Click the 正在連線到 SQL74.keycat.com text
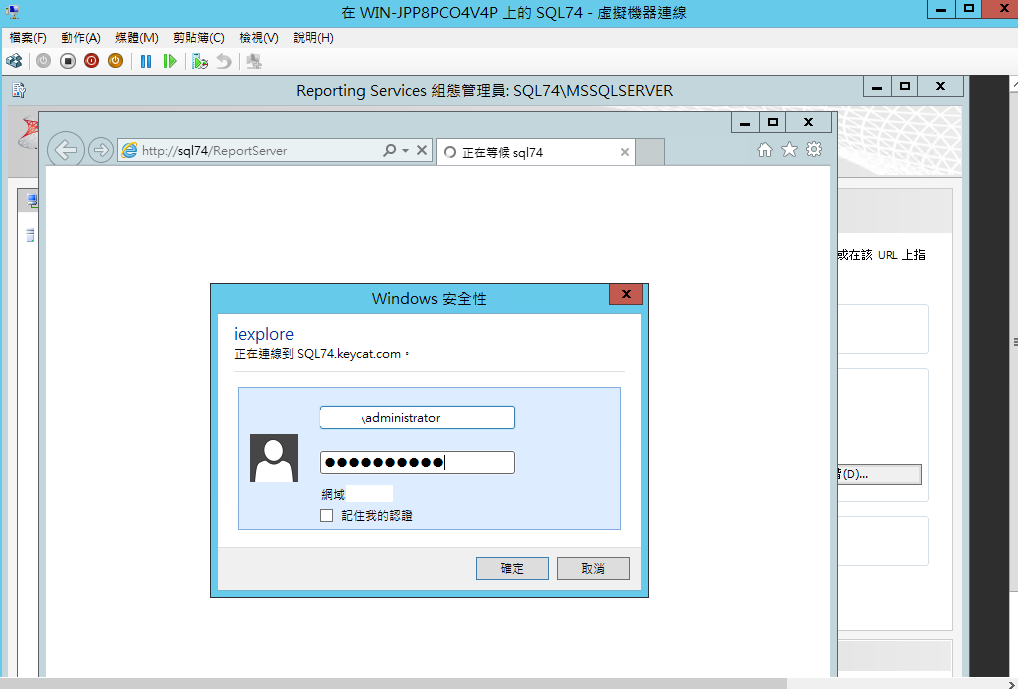The height and width of the screenshot is (689, 1018). 321,354
